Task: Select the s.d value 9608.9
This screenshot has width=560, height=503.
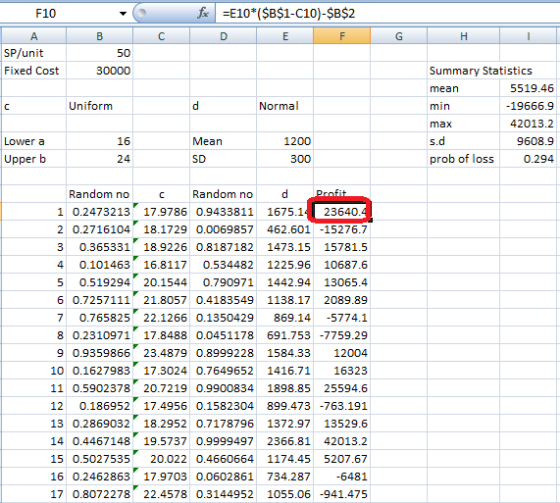Action: point(529,141)
